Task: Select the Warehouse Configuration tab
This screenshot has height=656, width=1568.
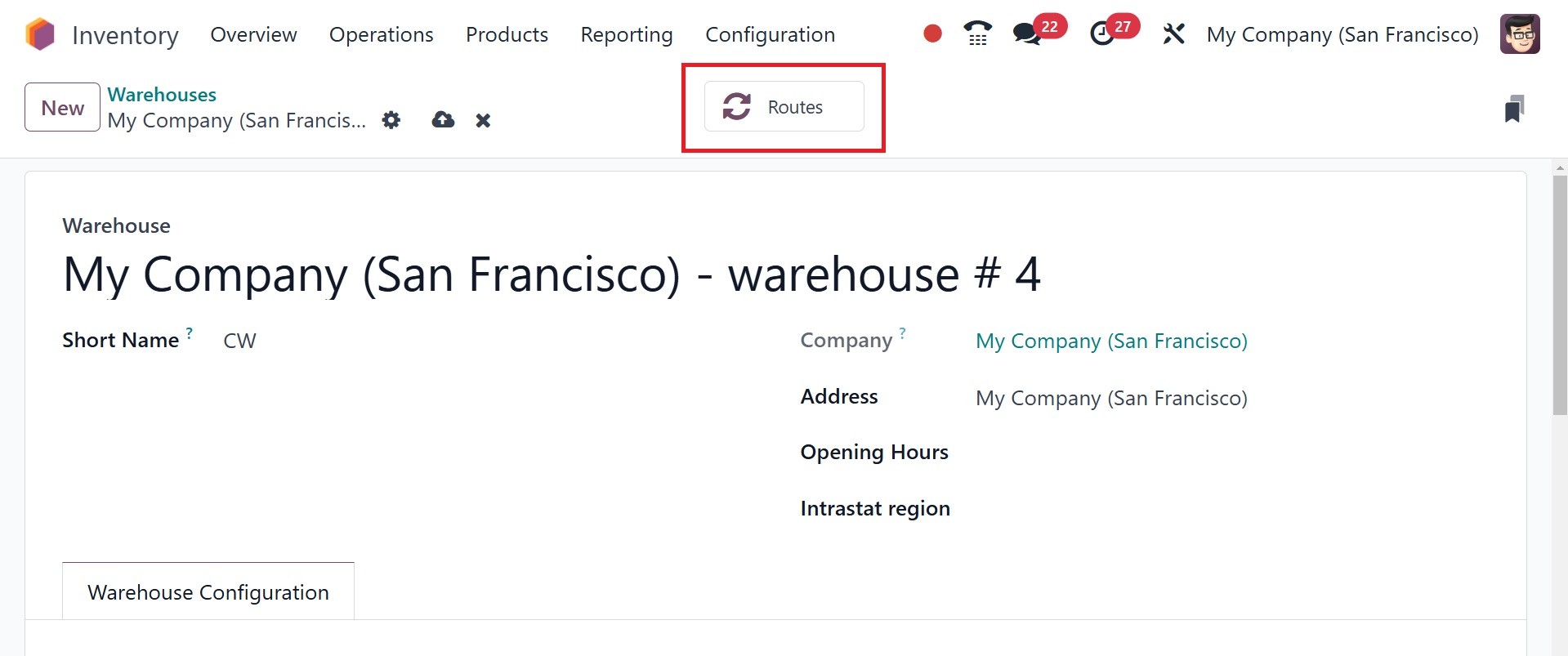Action: (x=208, y=591)
